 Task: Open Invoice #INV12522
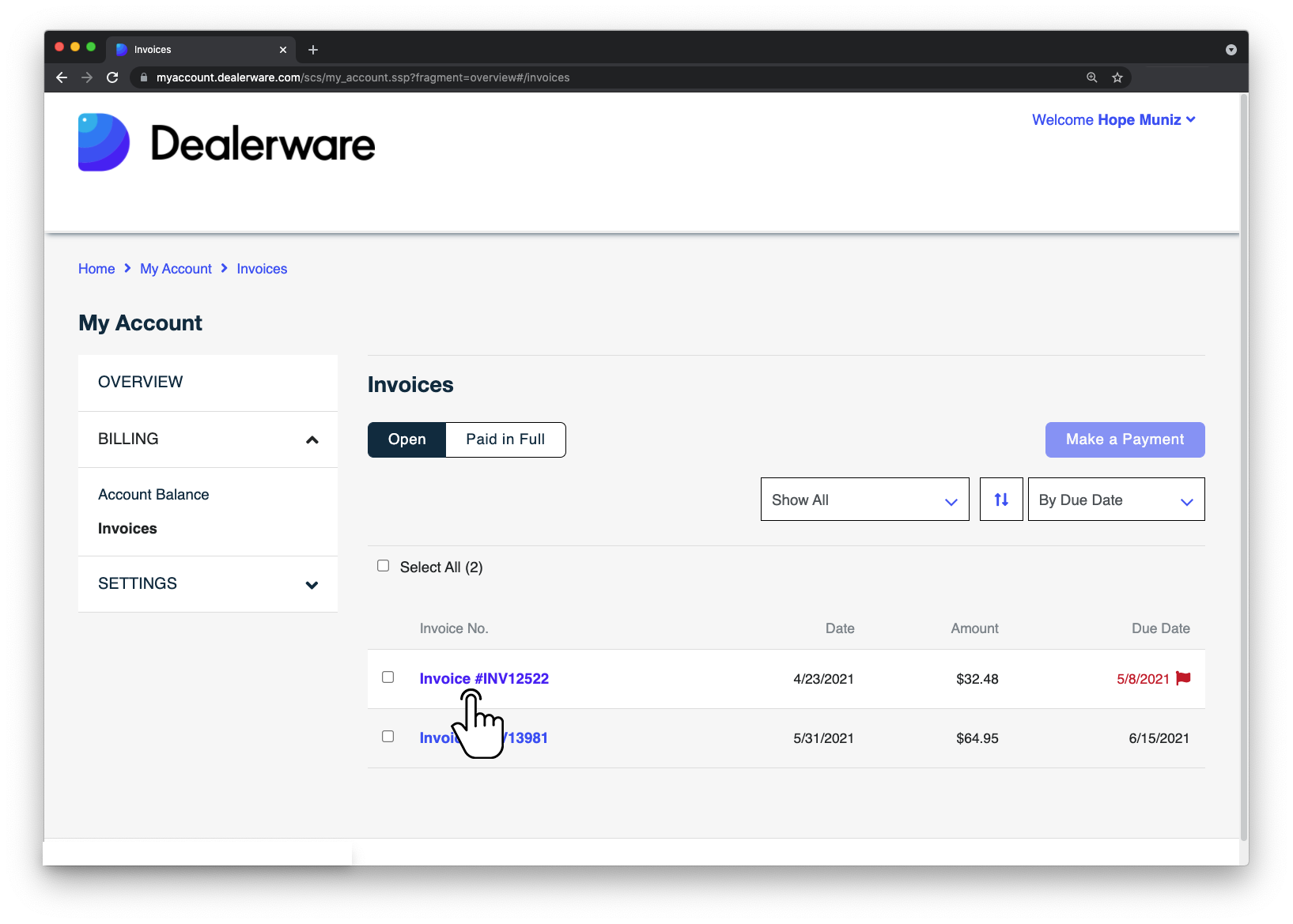click(483, 678)
